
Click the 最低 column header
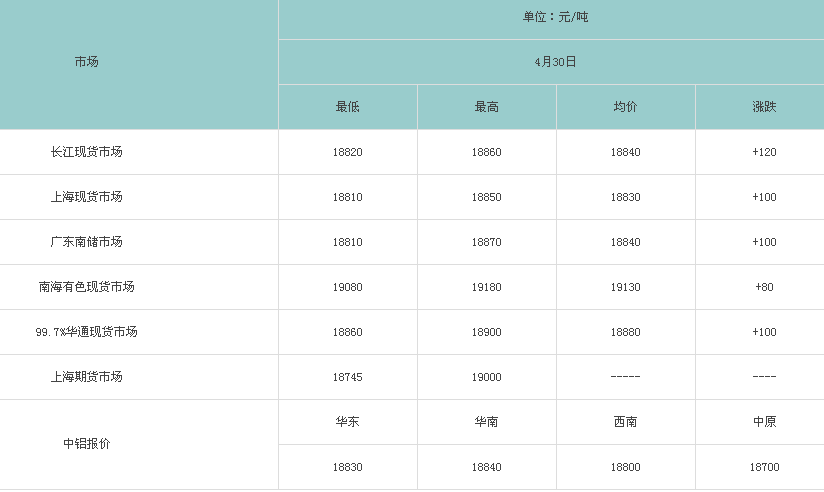click(347, 107)
